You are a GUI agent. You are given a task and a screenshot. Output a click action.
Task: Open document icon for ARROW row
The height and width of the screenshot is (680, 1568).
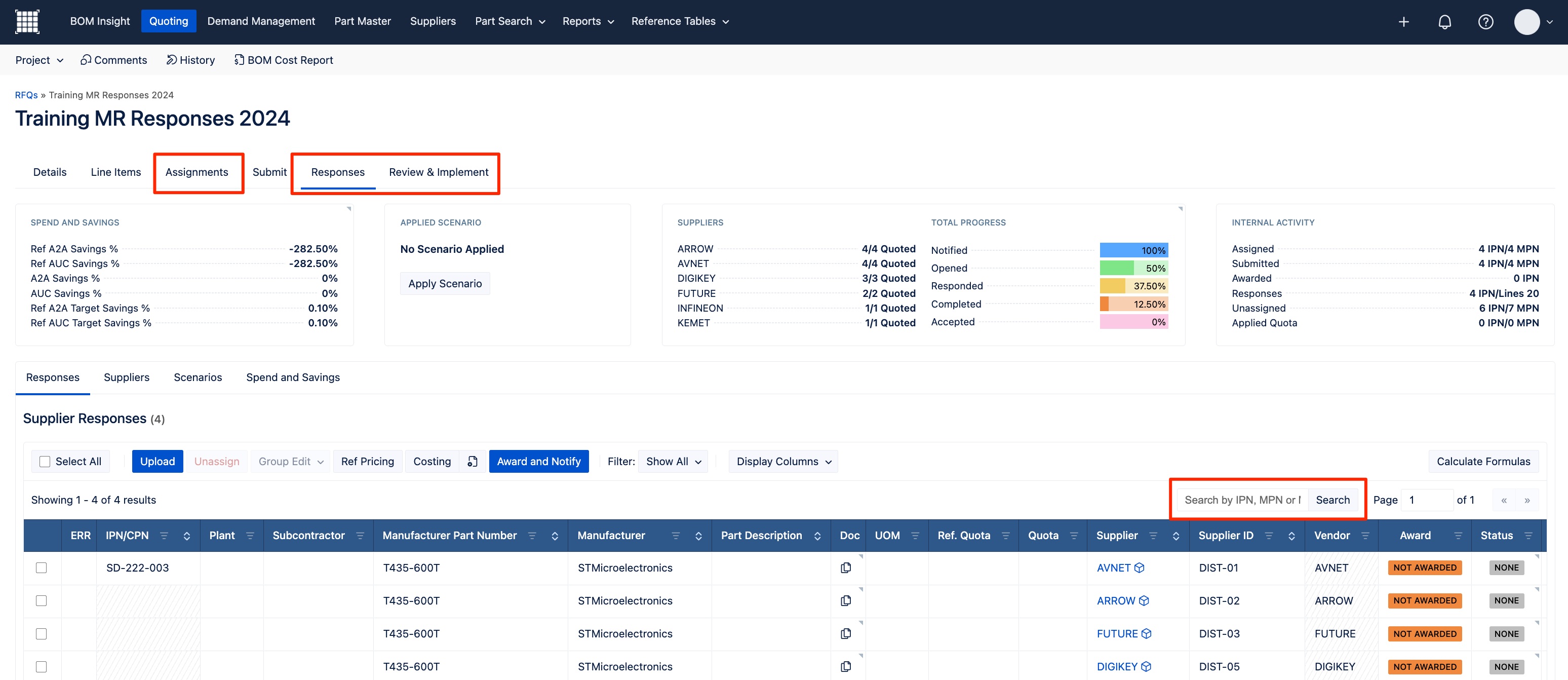click(845, 601)
